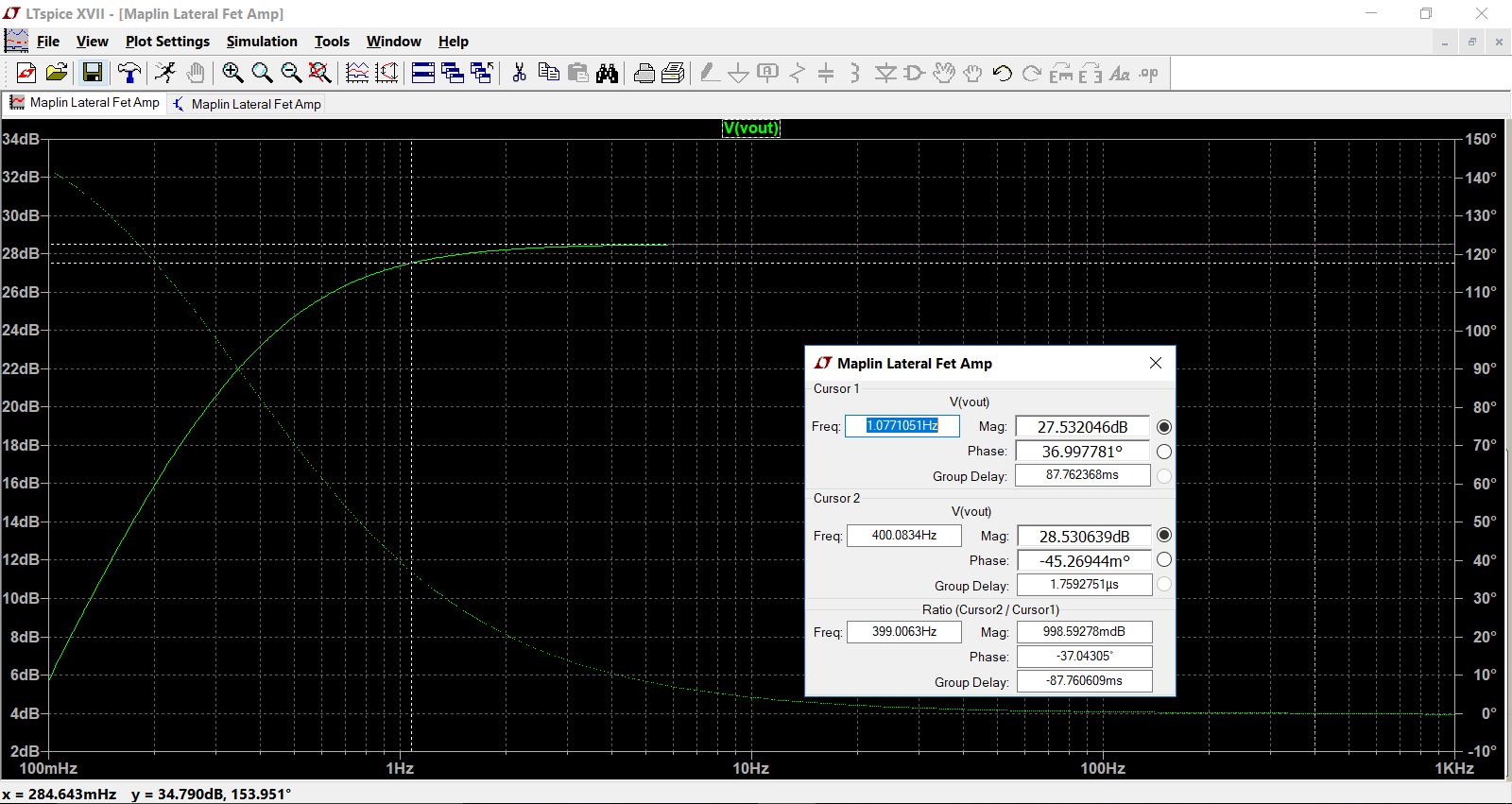Screen dimensions: 1512x804
Task: Paste from clipboard icon
Action: tap(577, 73)
